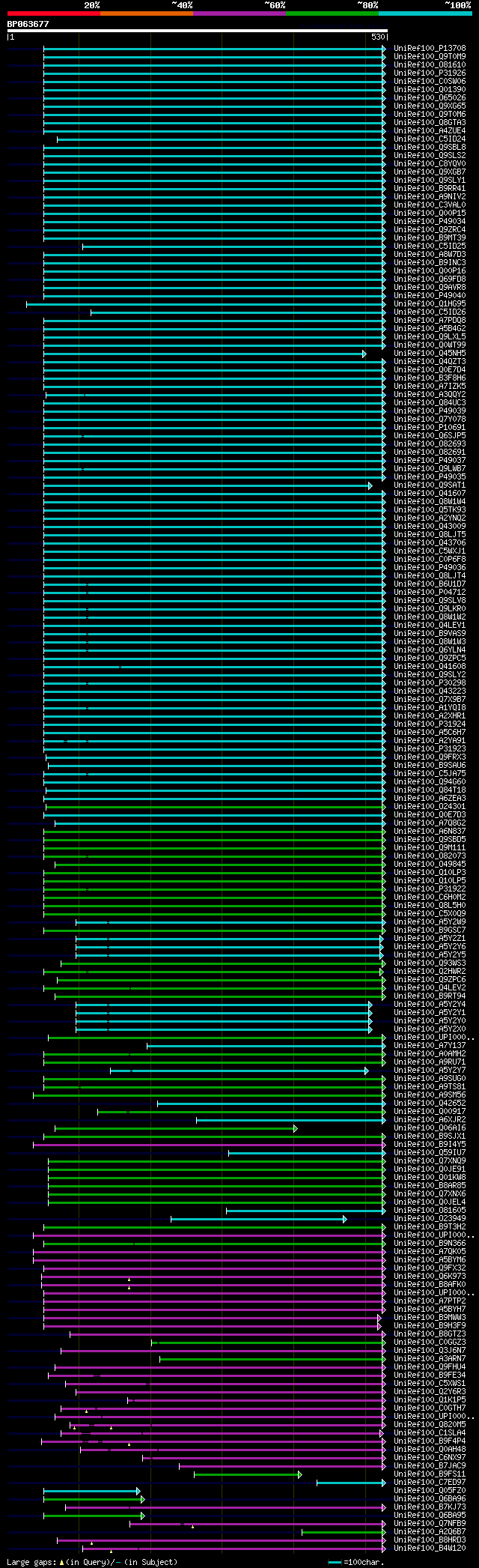Click hit label UniRef100_O82073
479x1568 pixels.
point(430,856)
